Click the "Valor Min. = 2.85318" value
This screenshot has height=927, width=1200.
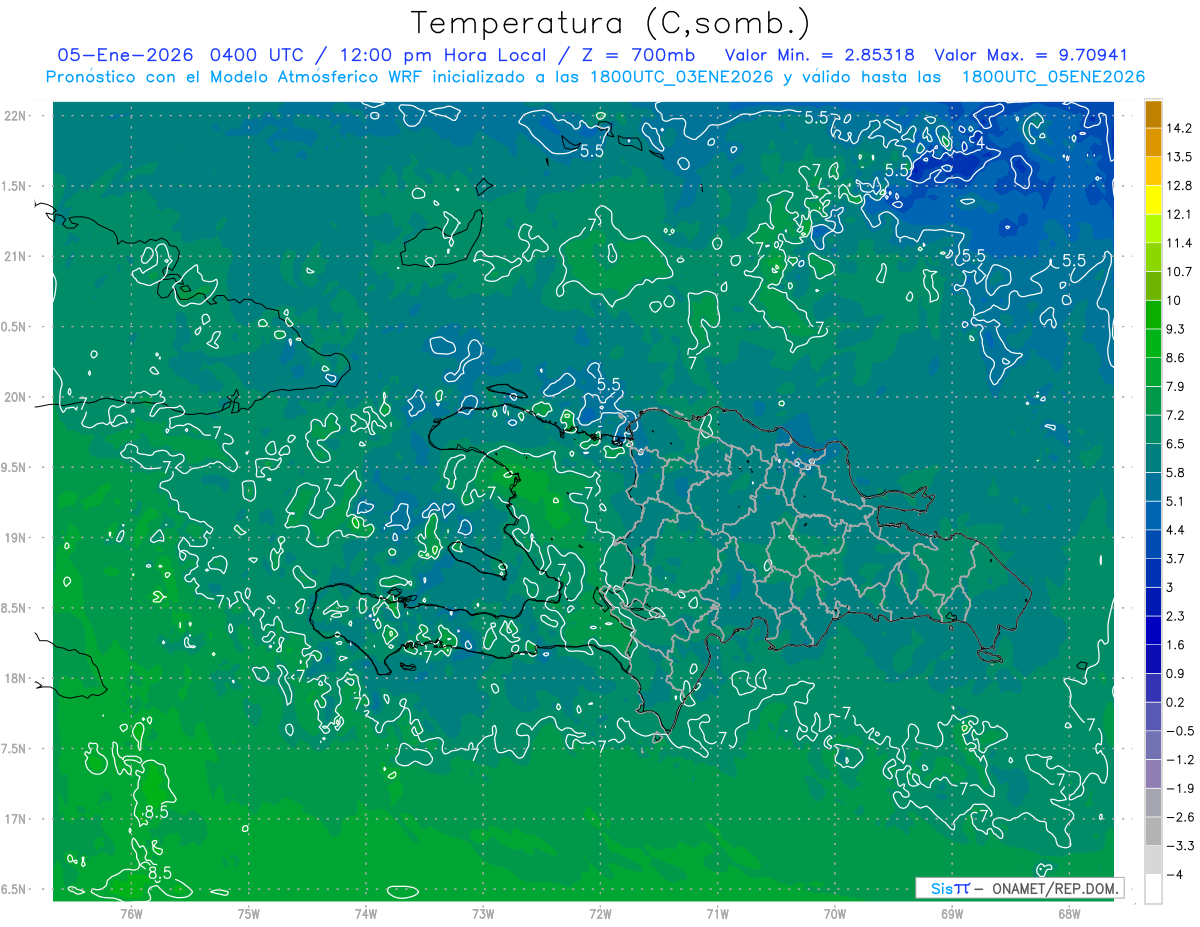(820, 55)
